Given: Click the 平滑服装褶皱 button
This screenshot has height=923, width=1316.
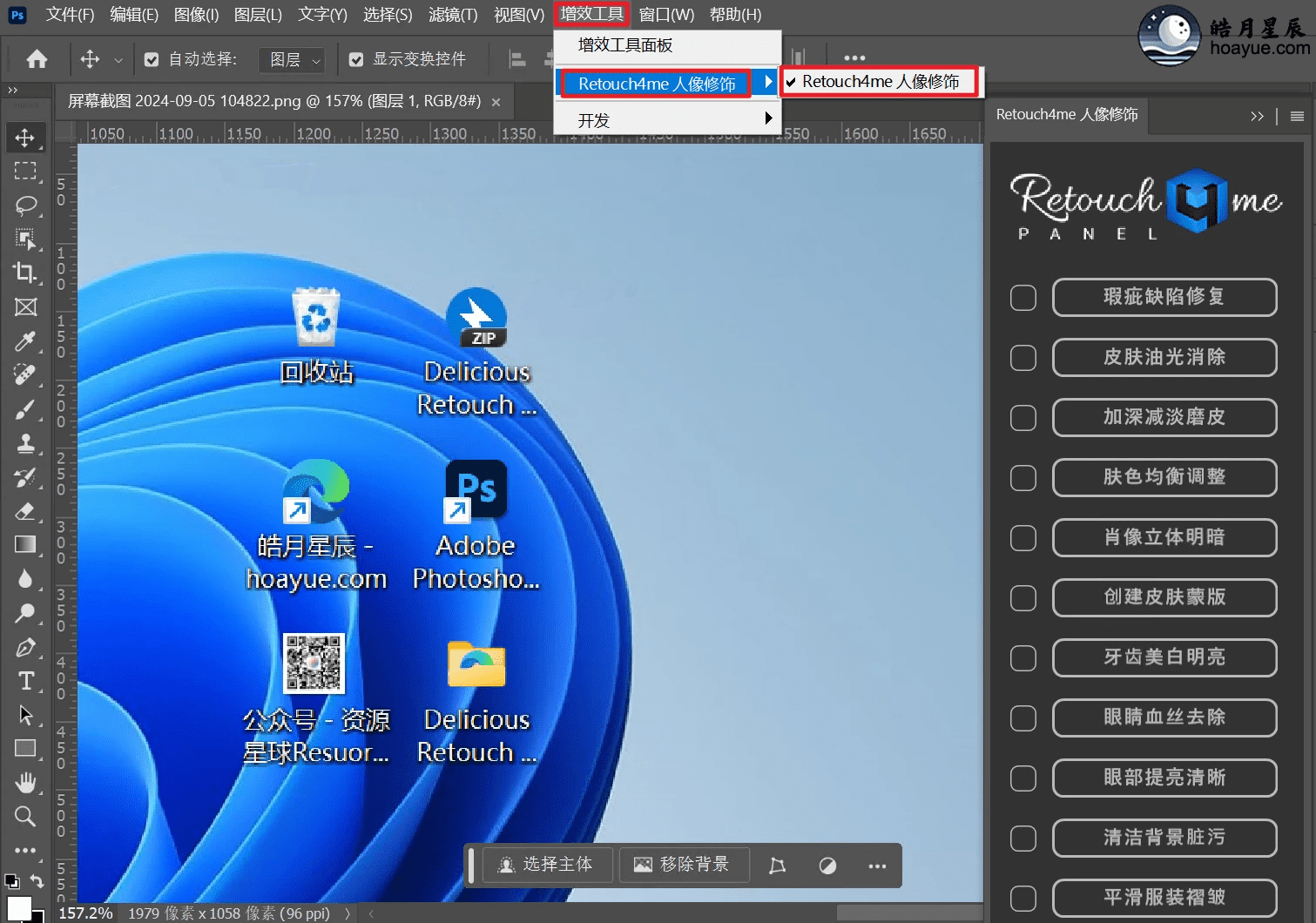Looking at the screenshot, I should (x=1164, y=898).
